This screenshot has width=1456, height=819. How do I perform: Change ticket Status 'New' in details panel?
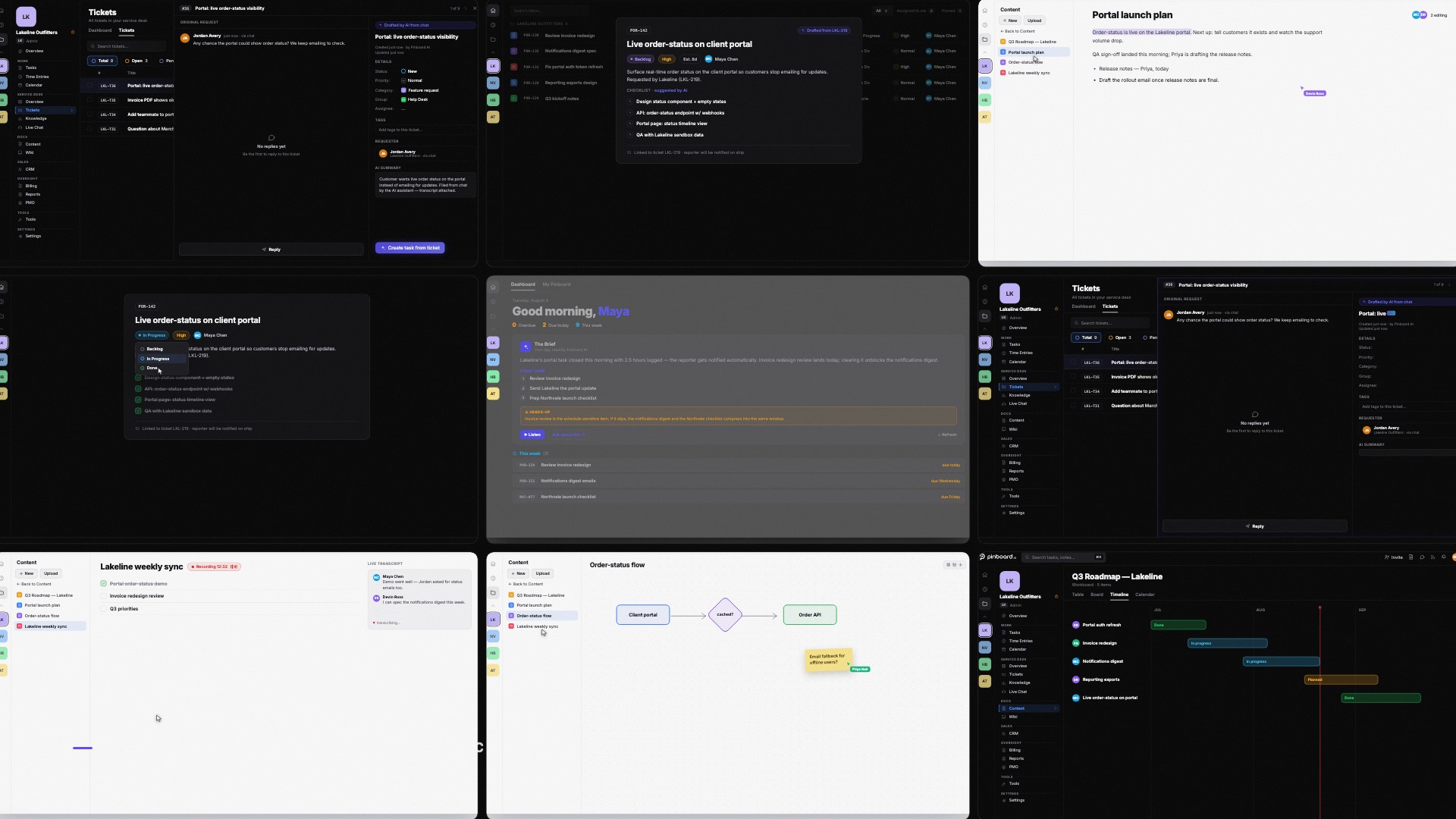(409, 71)
